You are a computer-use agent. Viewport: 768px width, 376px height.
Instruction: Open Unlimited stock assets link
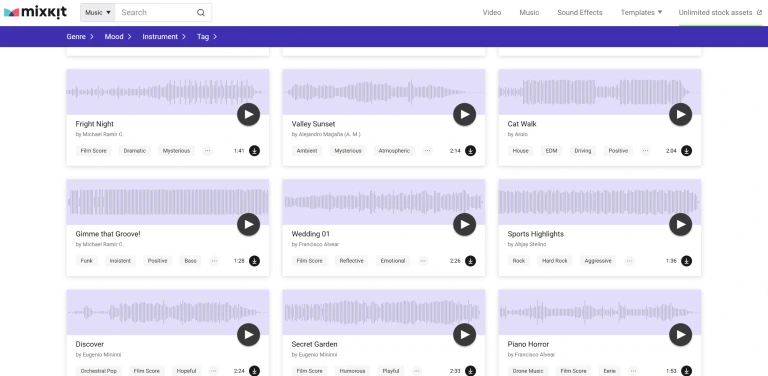tap(720, 13)
